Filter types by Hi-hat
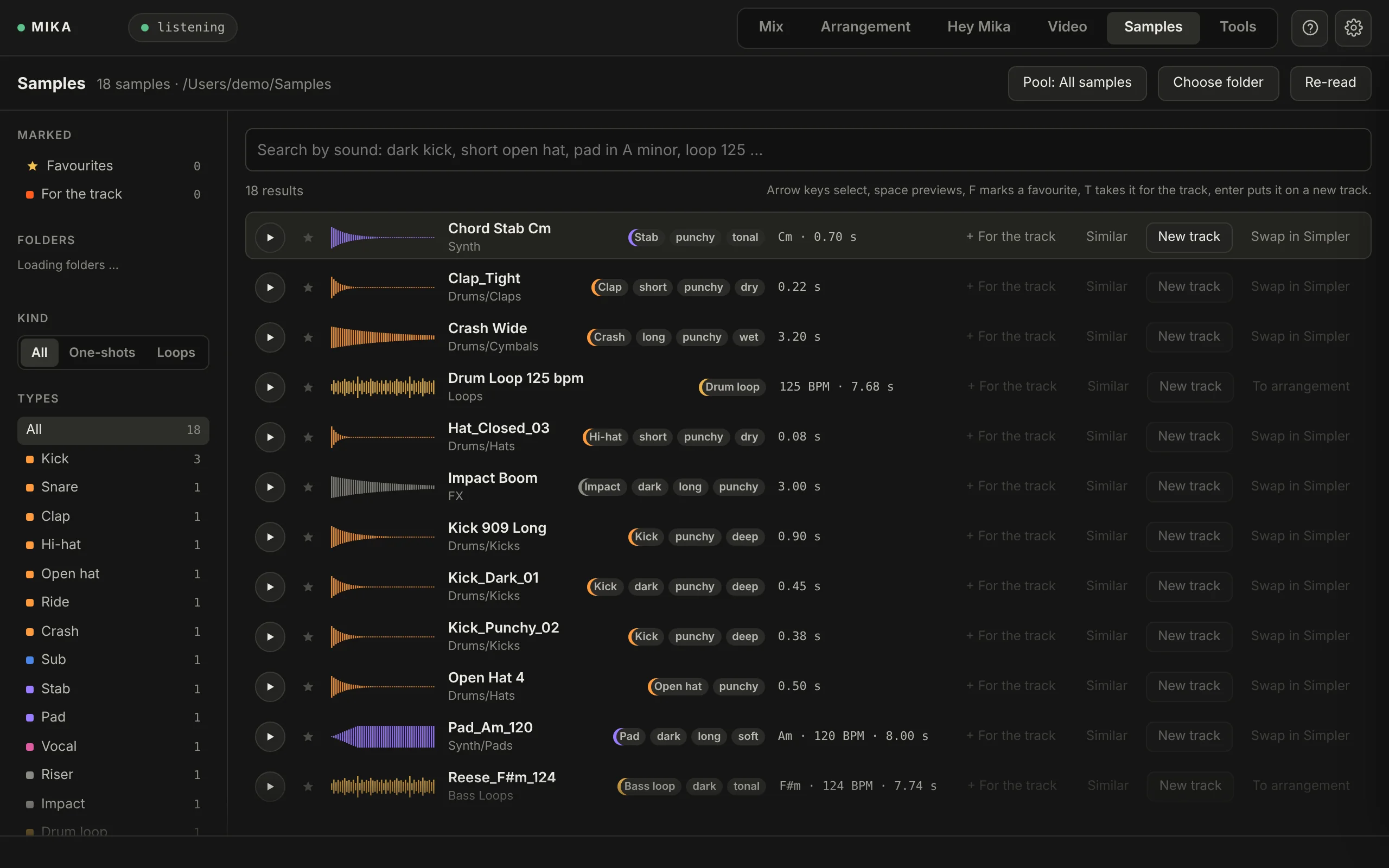This screenshot has height=868, width=1389. click(113, 545)
